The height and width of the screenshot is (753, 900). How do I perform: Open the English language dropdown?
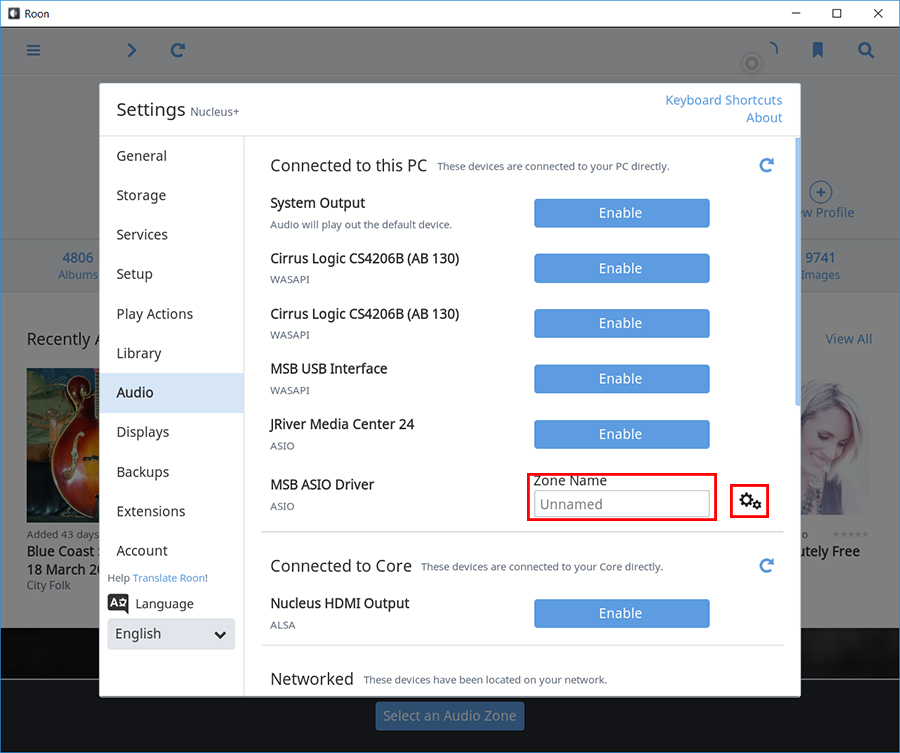pos(171,634)
